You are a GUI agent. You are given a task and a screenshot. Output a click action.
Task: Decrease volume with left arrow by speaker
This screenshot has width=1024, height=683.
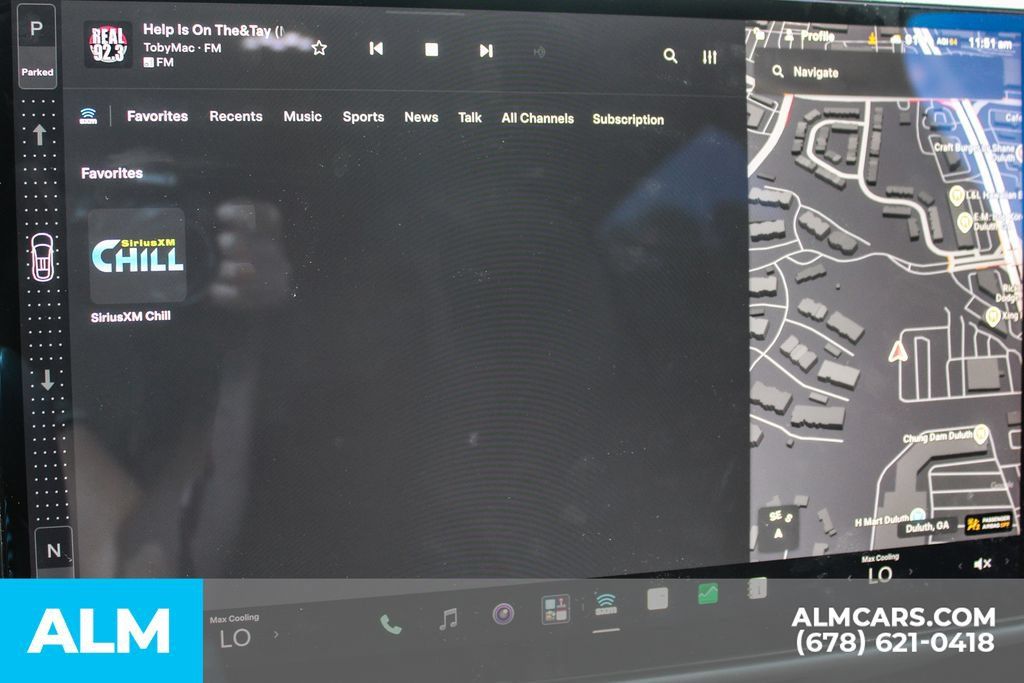point(960,565)
